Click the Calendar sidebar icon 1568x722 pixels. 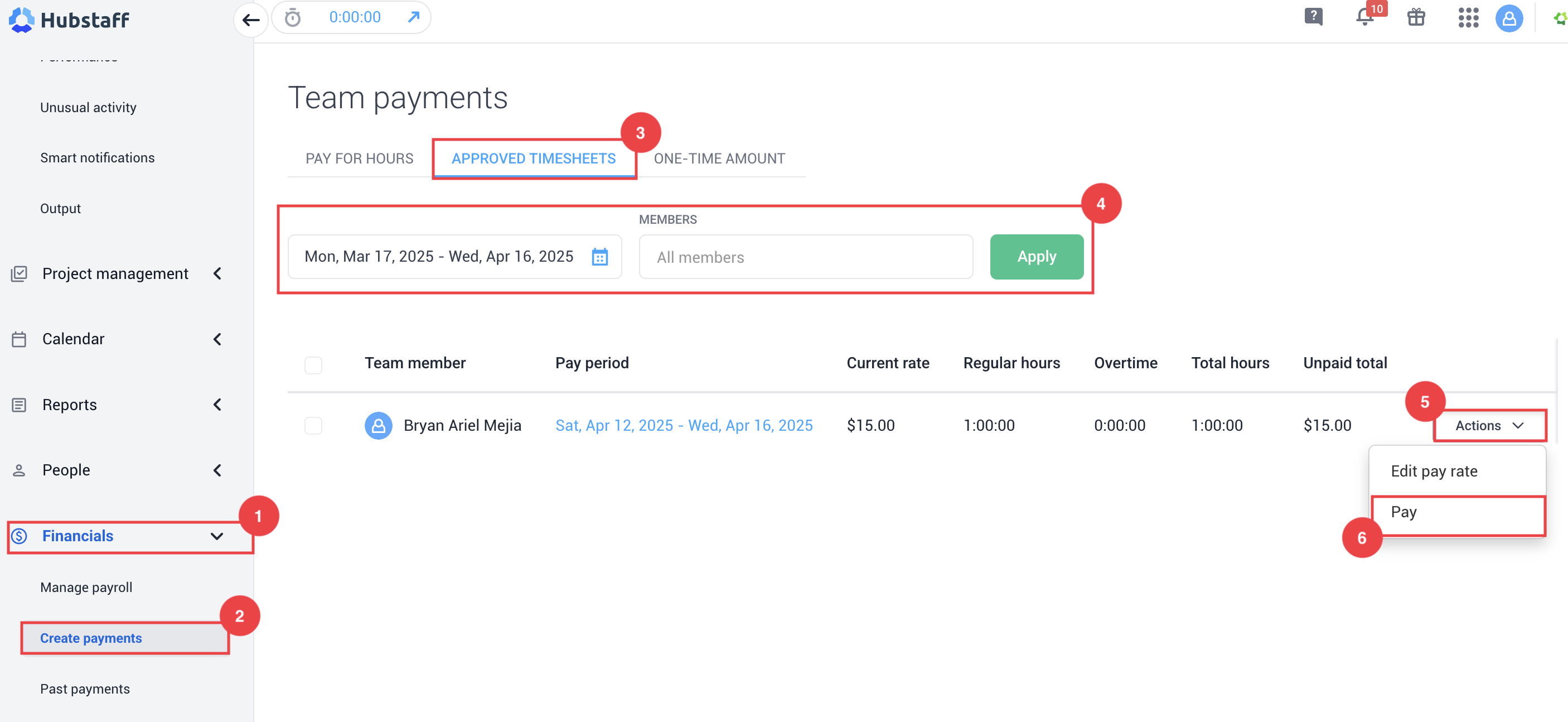tap(20, 339)
